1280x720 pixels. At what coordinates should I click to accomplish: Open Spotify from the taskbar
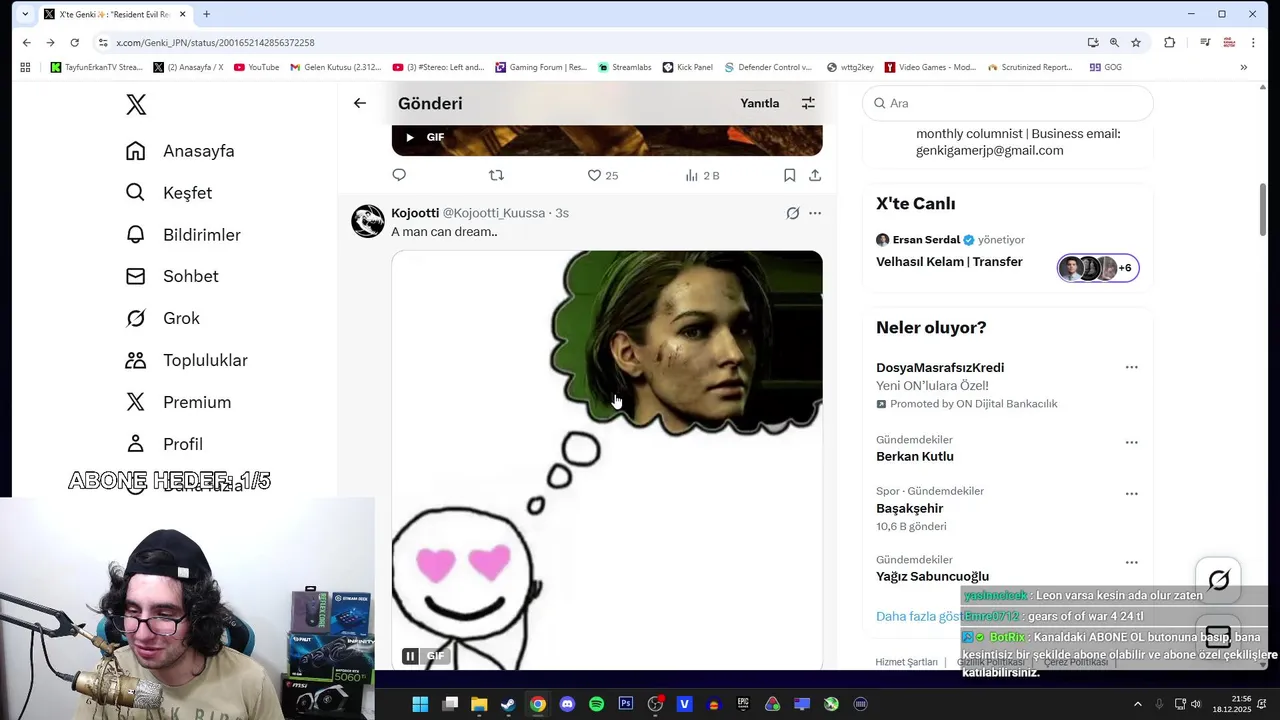596,704
